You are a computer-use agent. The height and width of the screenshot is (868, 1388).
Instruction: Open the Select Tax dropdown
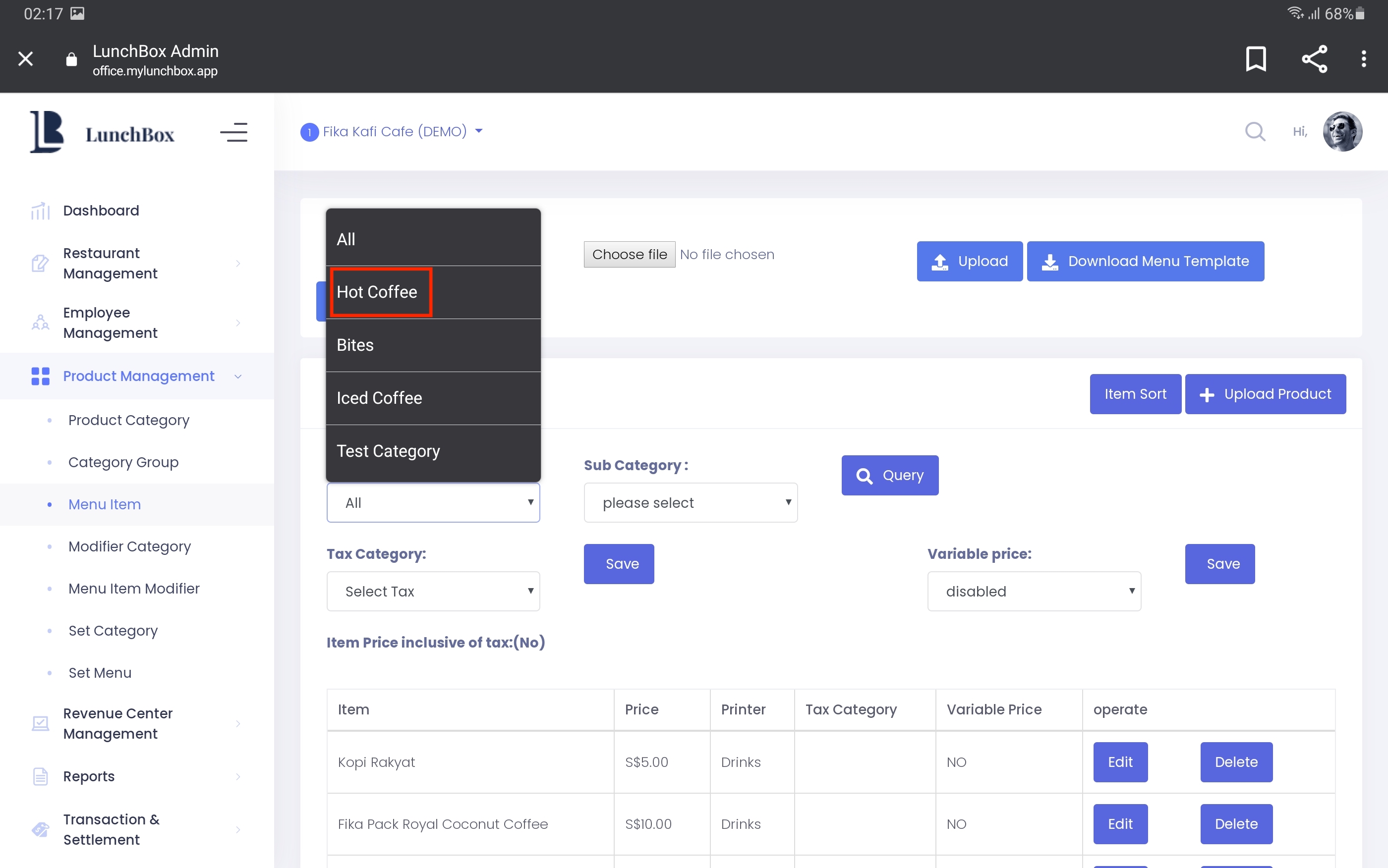point(433,591)
